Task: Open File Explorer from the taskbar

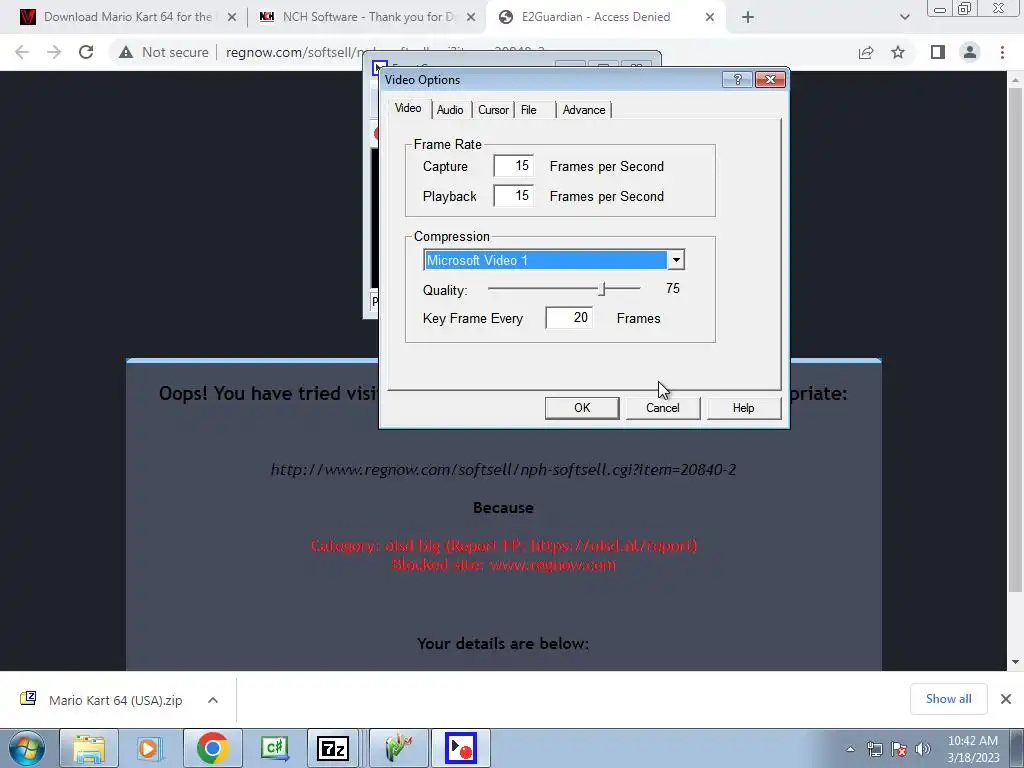Action: (89, 748)
